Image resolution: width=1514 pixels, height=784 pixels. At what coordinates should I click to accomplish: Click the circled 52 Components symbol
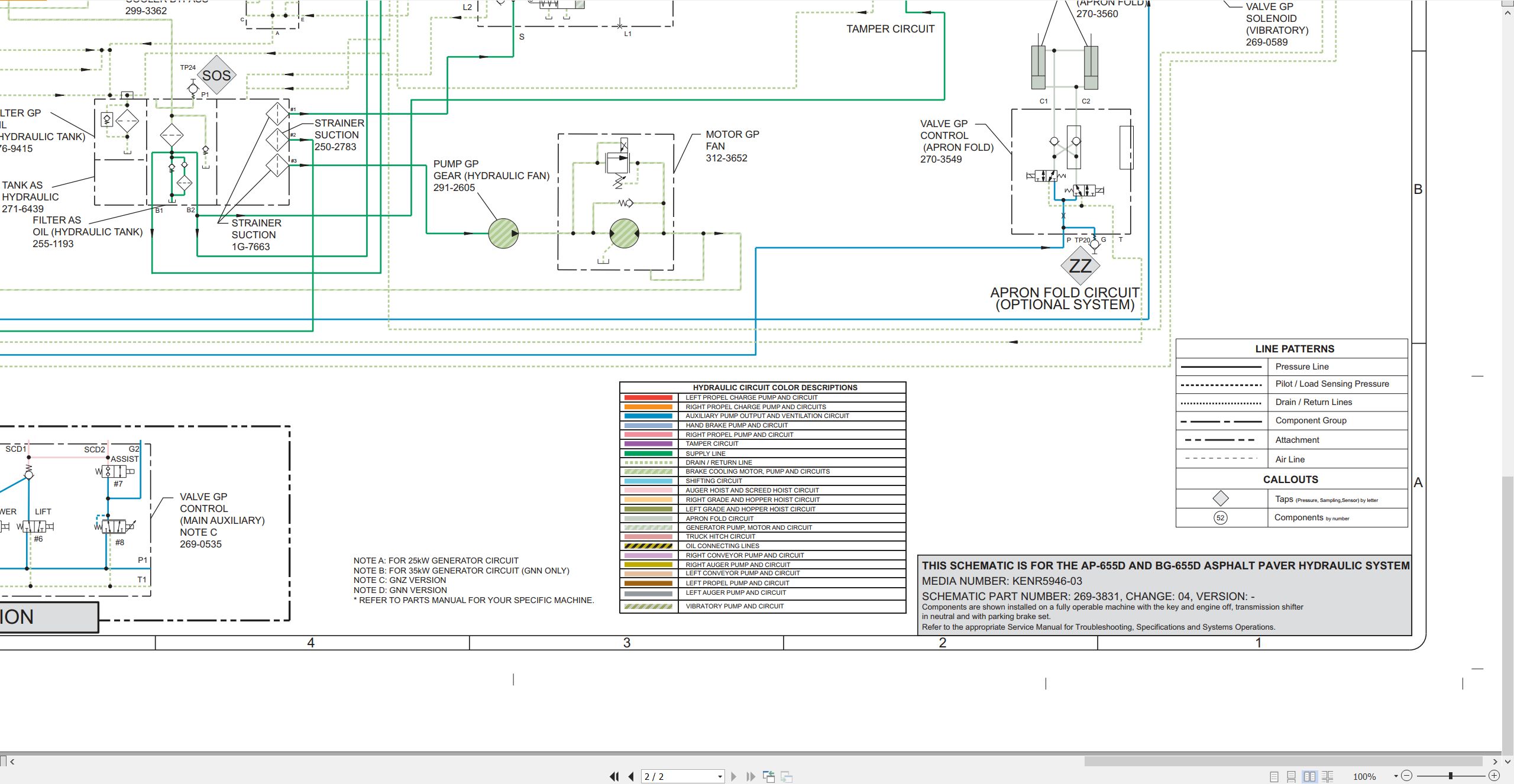pos(1221,518)
